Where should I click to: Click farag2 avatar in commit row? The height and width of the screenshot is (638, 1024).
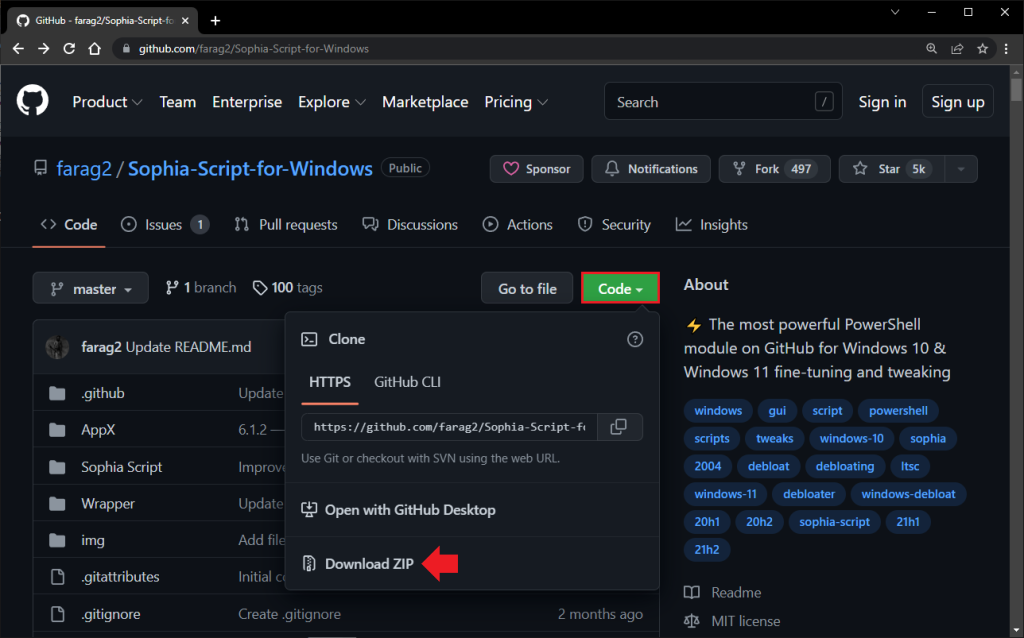tap(57, 347)
